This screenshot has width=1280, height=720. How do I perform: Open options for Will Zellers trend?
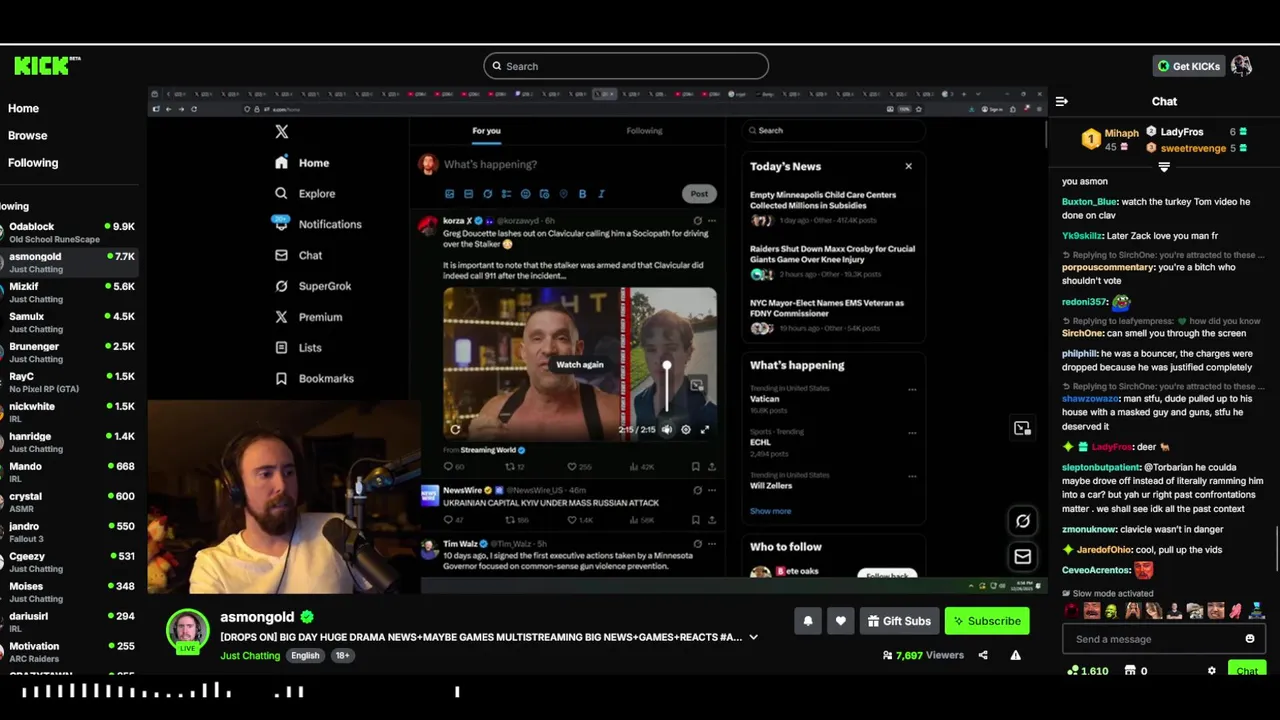[x=912, y=477]
